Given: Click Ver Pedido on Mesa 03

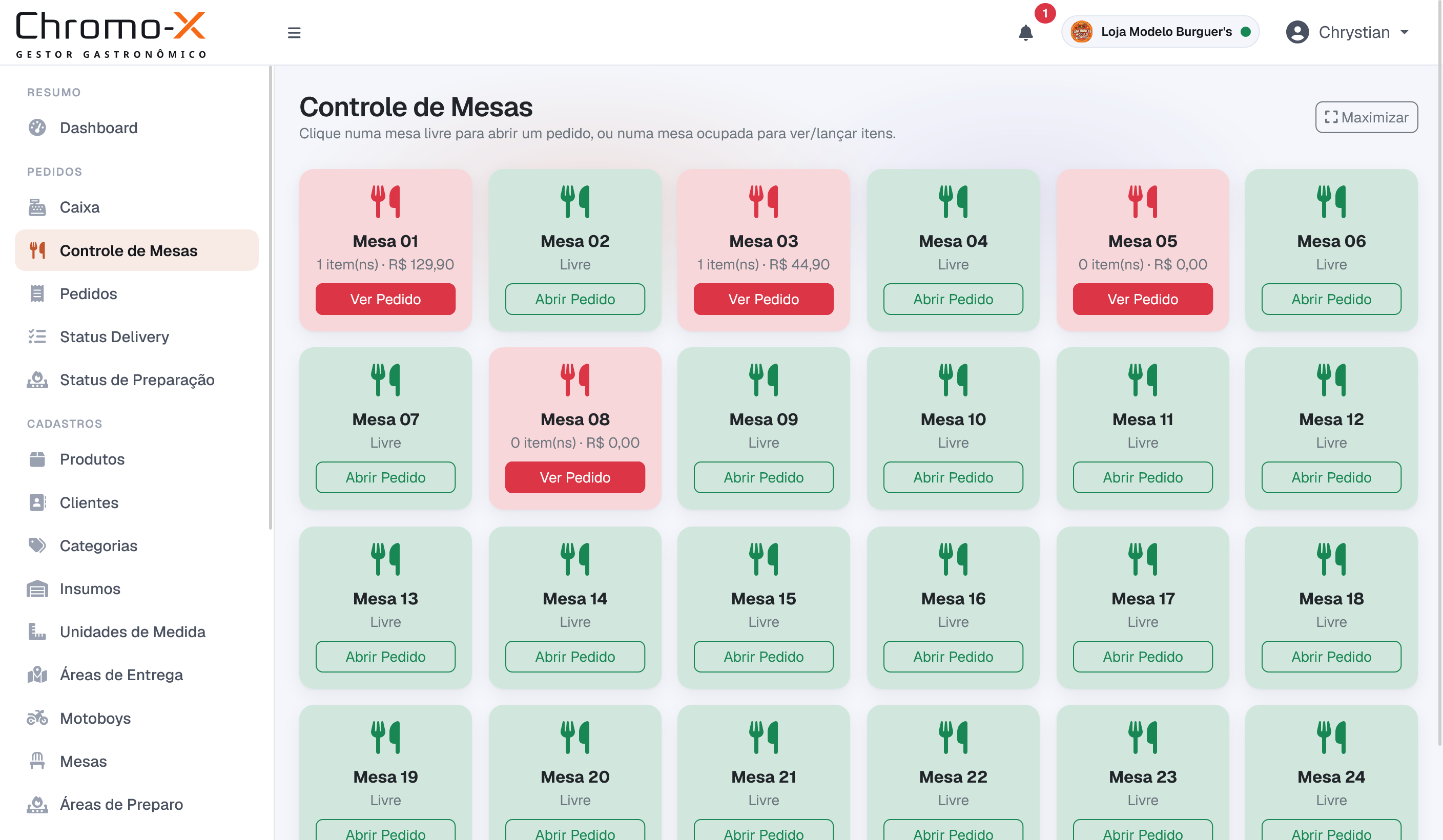Looking at the screenshot, I should 764,299.
